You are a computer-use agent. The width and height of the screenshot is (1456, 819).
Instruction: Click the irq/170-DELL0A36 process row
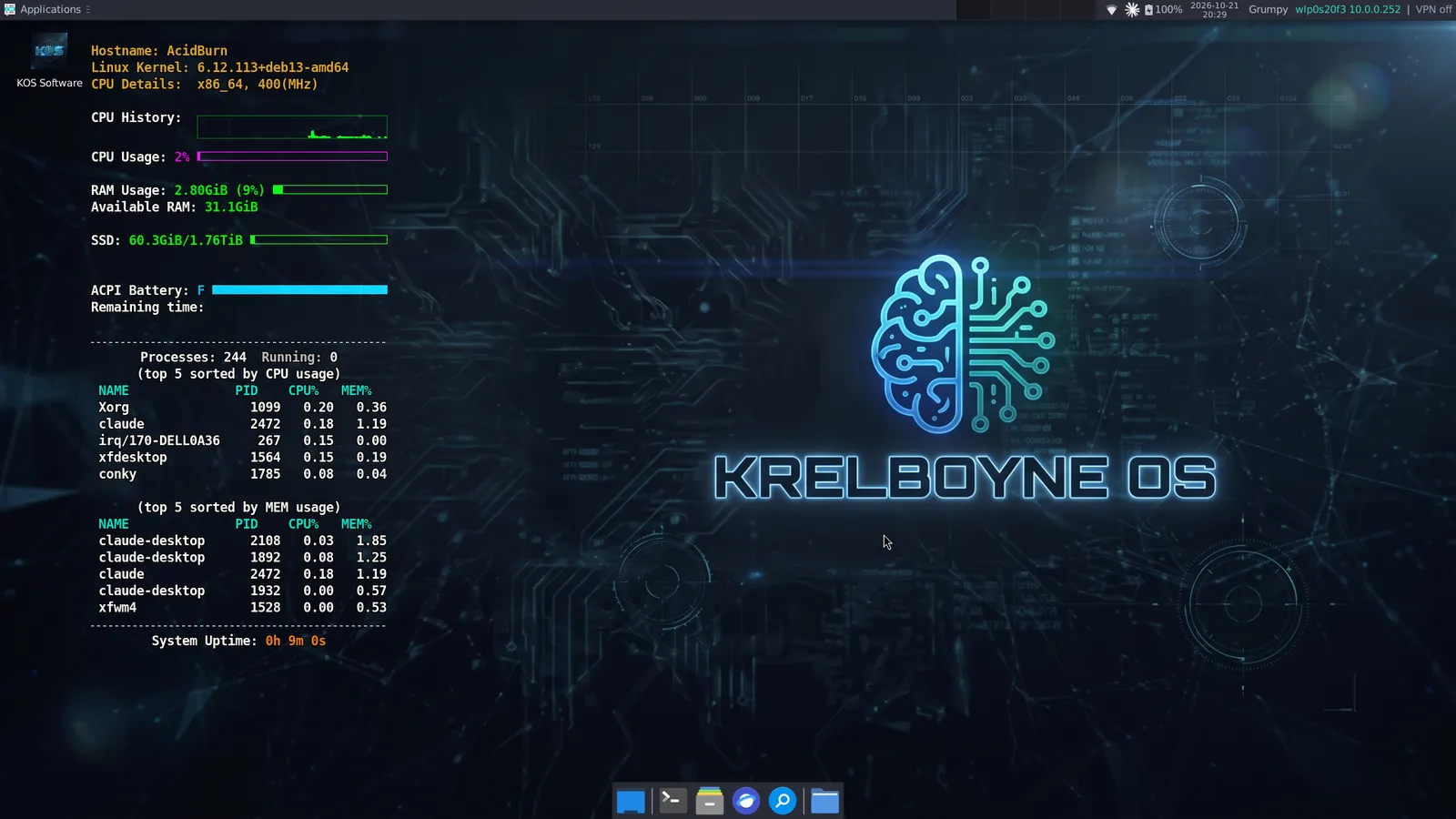[242, 440]
